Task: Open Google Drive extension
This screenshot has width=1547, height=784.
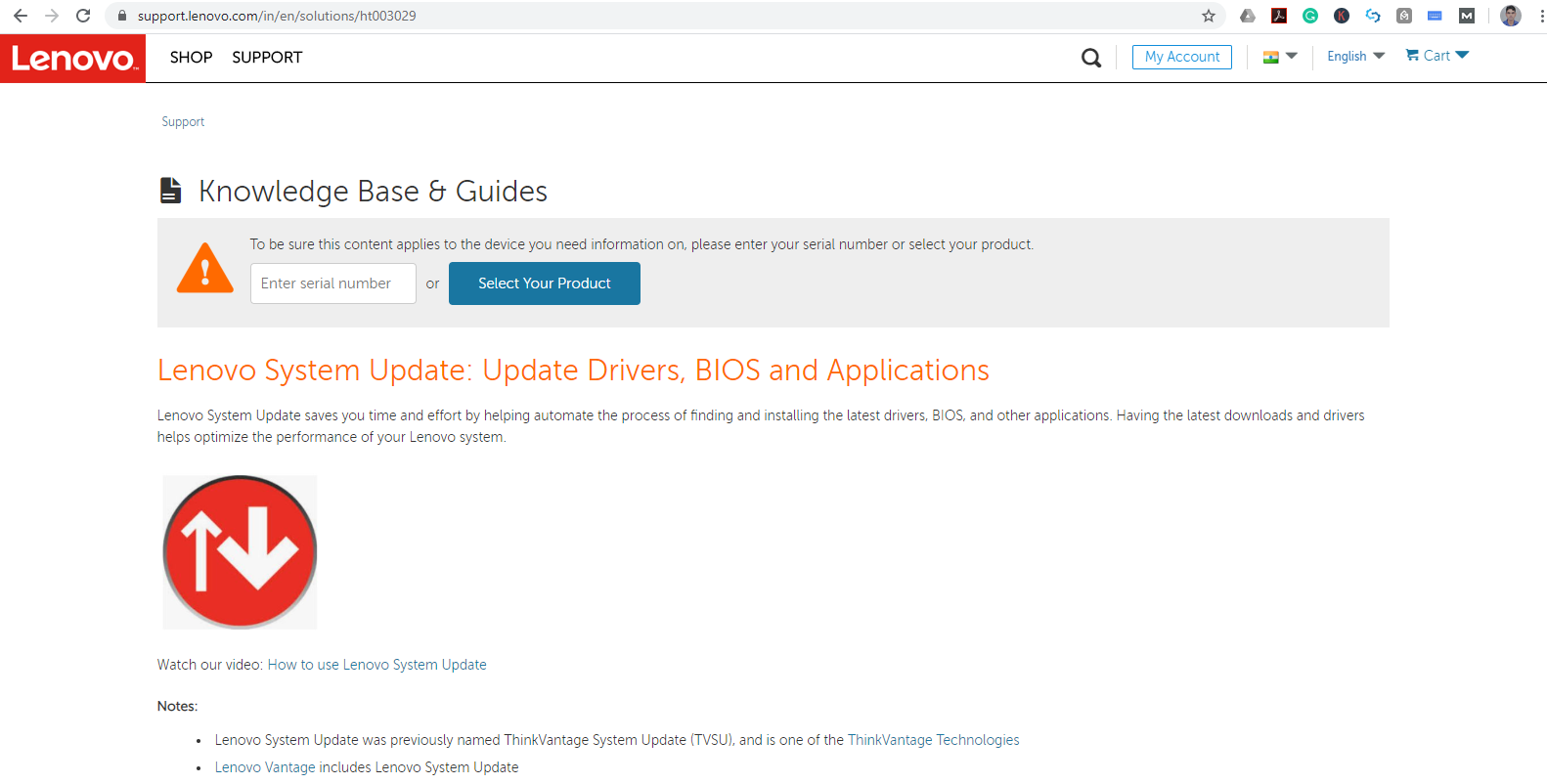Action: tap(1248, 16)
